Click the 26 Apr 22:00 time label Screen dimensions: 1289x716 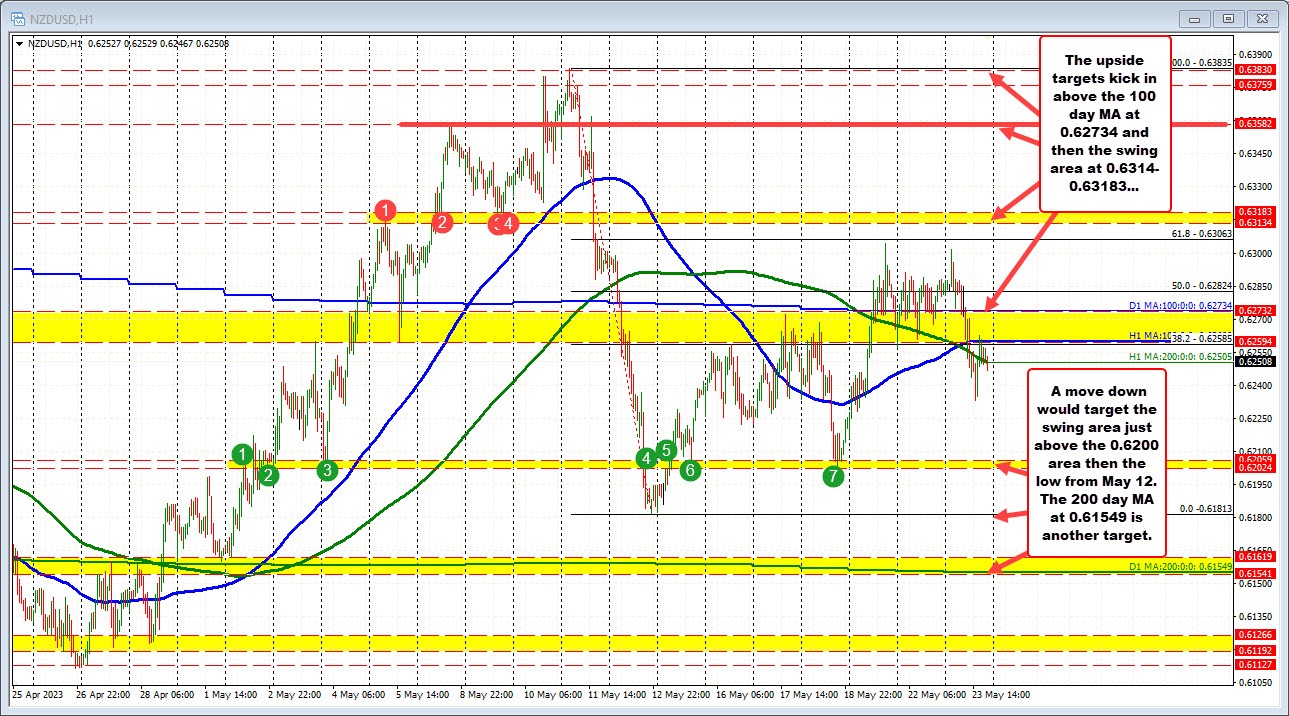coord(105,694)
